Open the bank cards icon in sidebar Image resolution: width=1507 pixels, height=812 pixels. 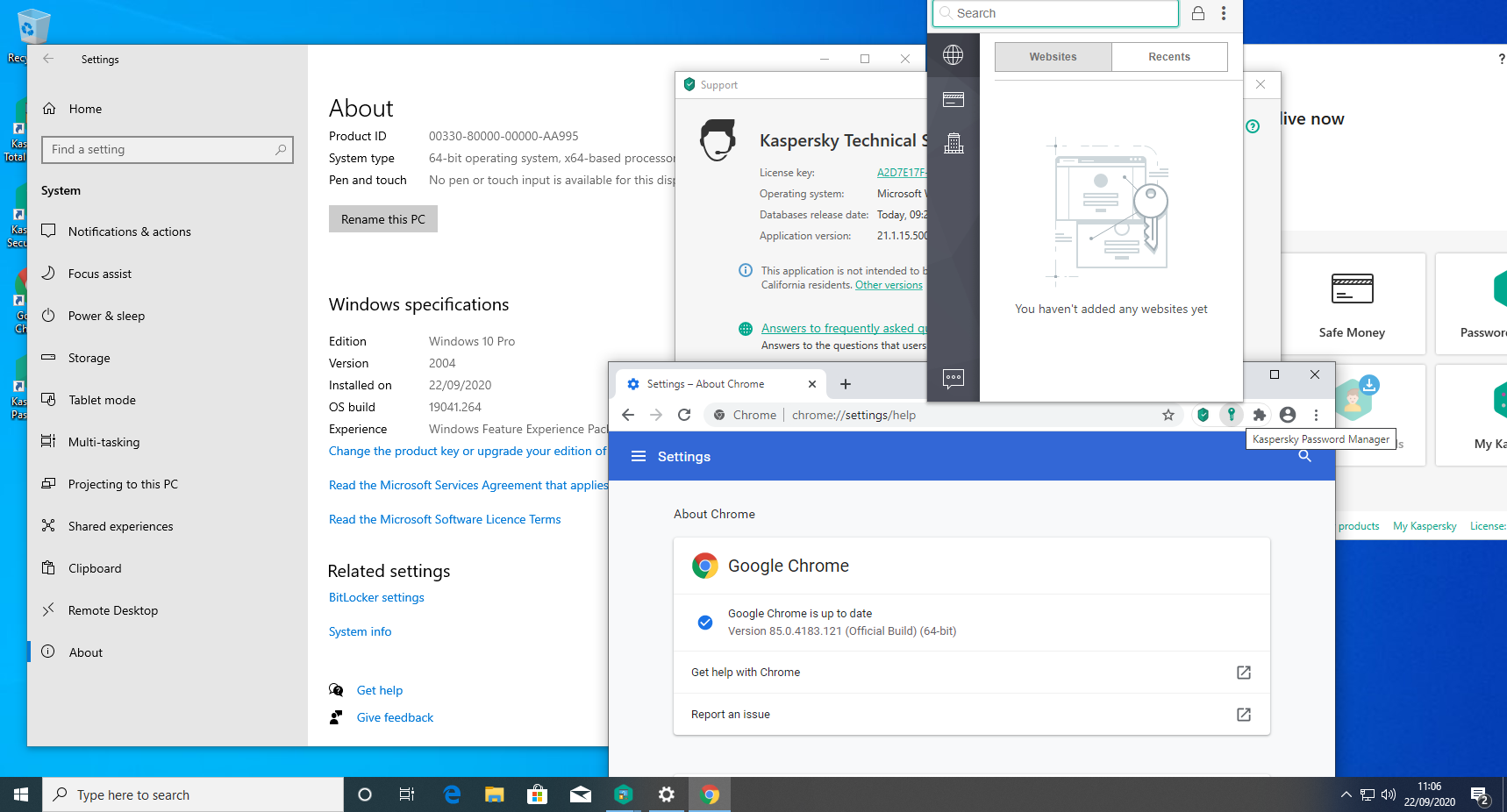coord(953,99)
